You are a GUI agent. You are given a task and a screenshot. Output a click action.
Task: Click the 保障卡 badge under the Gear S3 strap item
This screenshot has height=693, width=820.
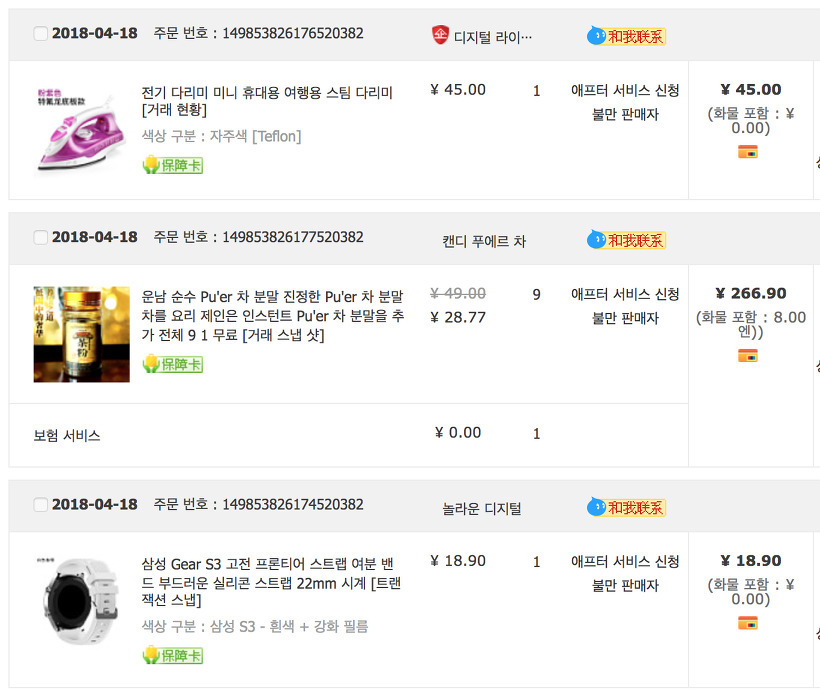tap(172, 655)
